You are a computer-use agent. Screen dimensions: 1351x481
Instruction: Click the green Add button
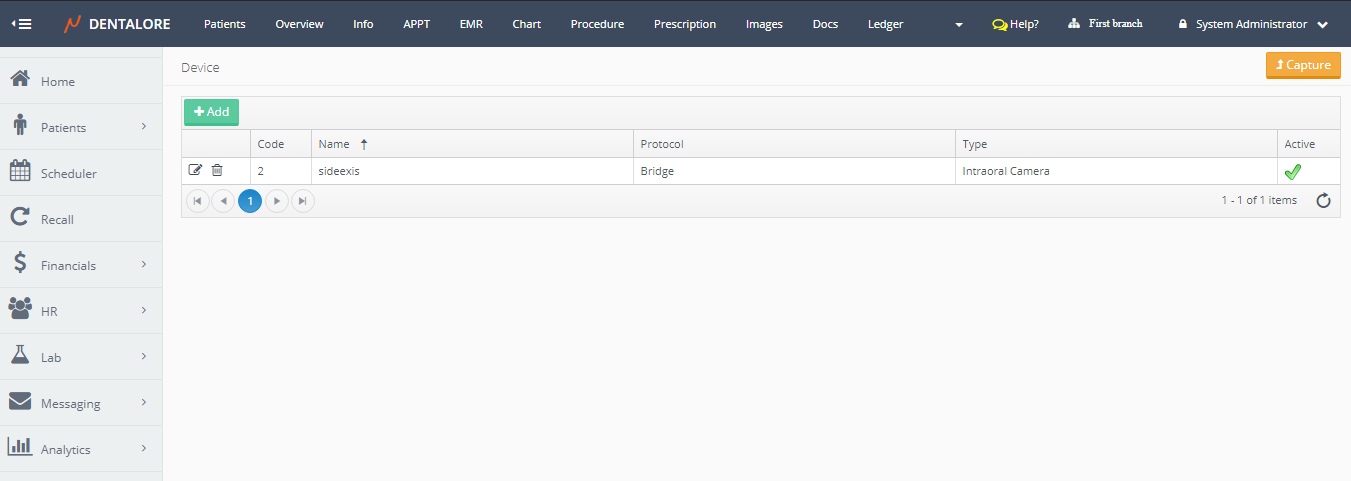coord(211,112)
